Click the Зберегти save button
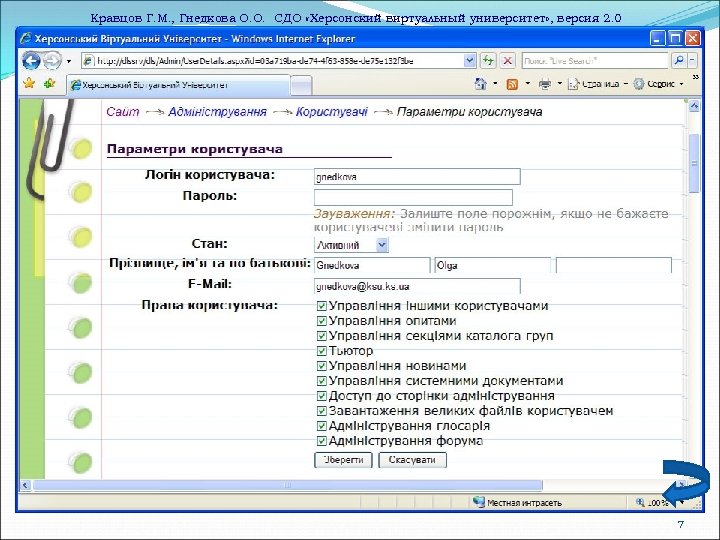 click(343, 460)
